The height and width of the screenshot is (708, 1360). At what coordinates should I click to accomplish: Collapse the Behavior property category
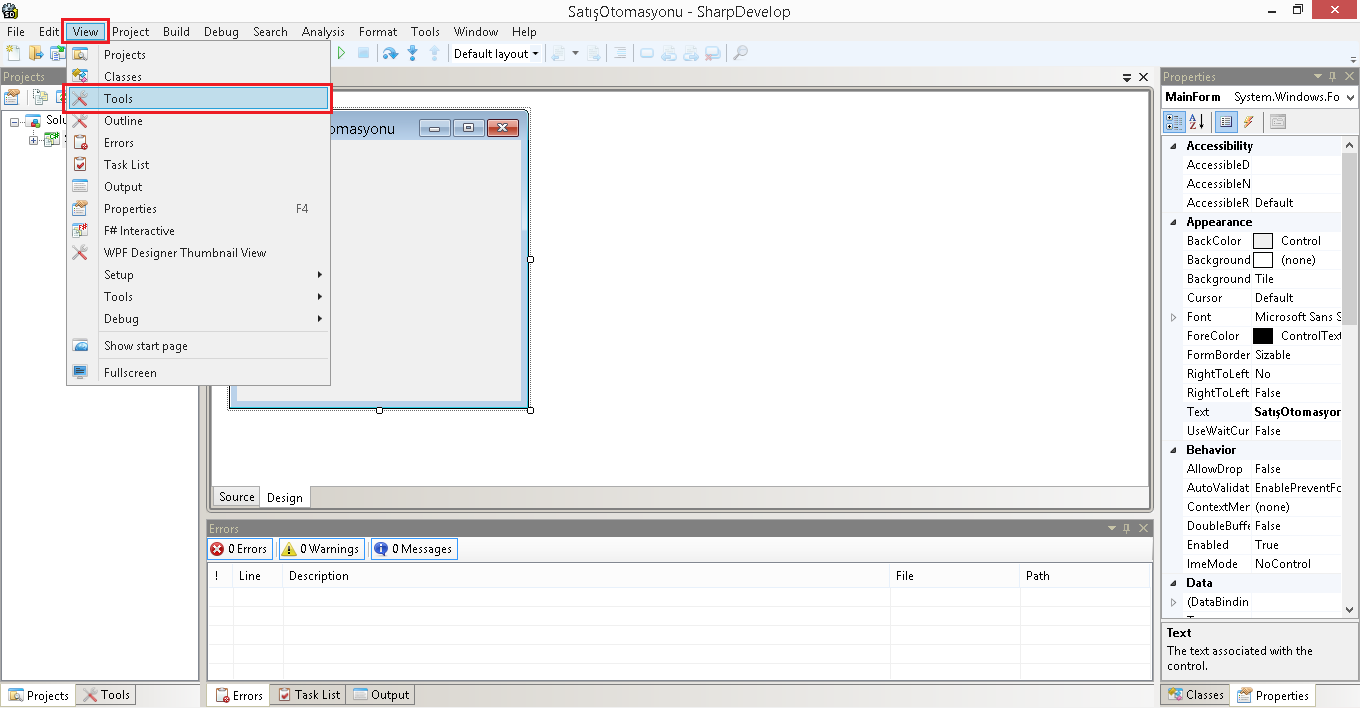[1174, 450]
